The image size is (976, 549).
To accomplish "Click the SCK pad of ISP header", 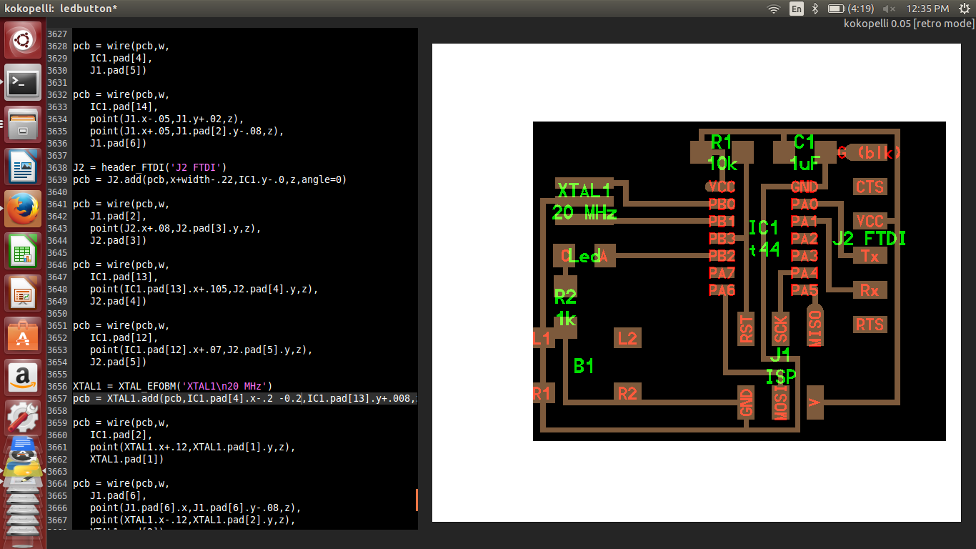I will [x=781, y=329].
